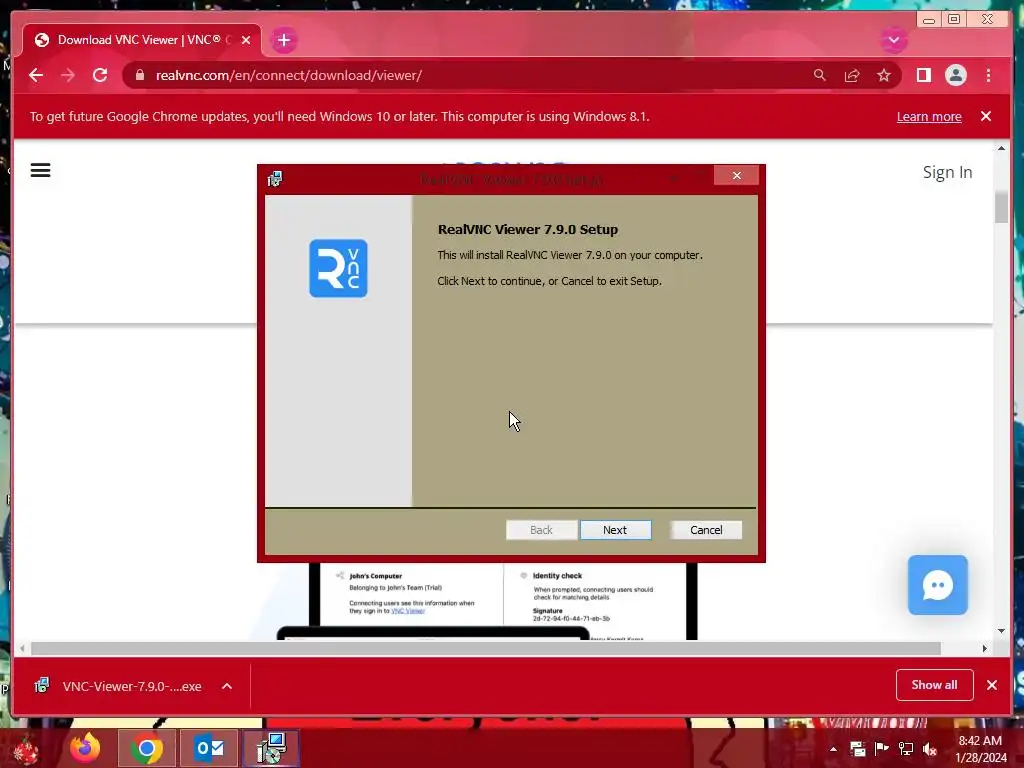Click the horizontal scrollbar of the page

tap(486, 648)
